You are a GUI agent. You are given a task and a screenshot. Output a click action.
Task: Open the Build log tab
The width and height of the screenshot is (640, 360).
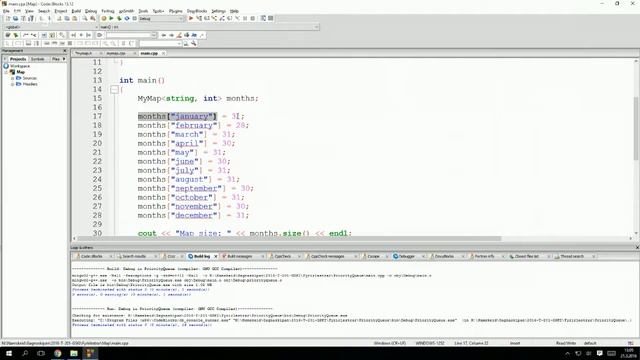[202, 256]
